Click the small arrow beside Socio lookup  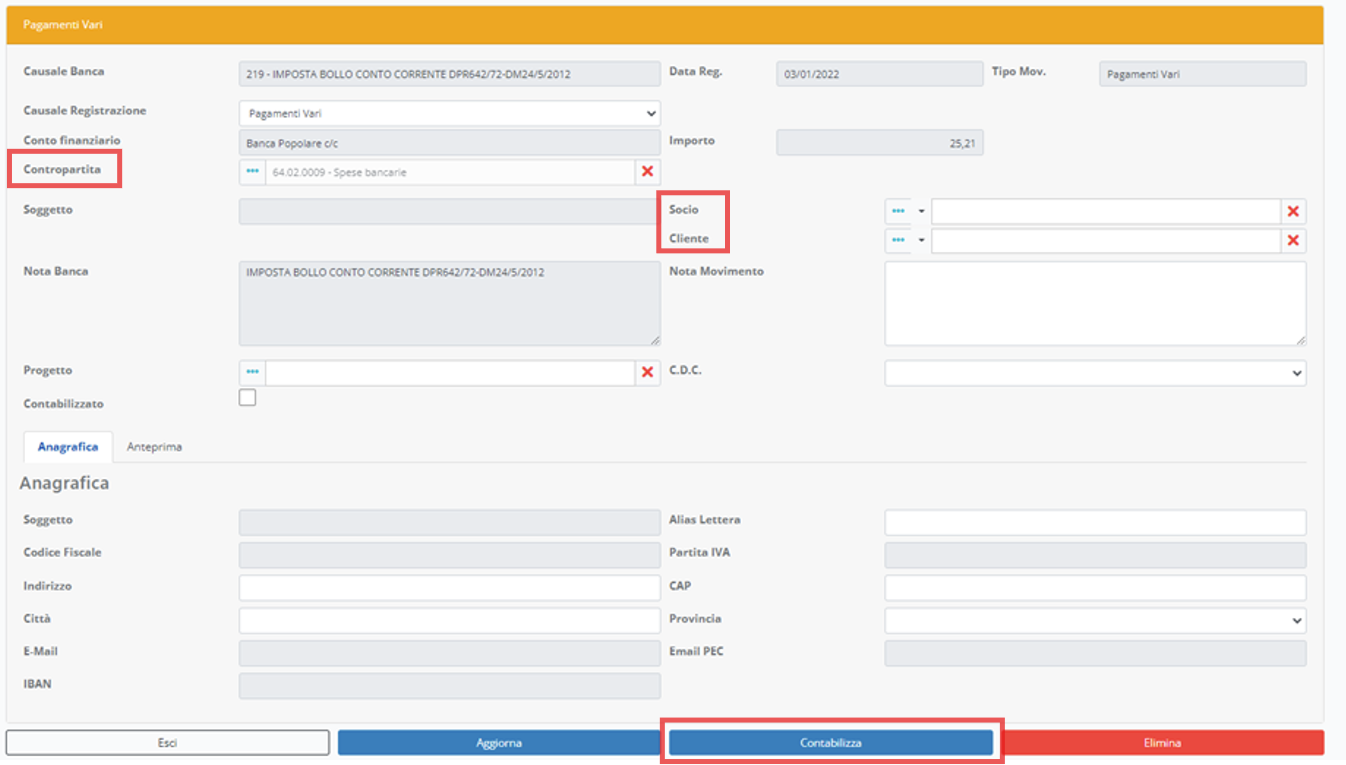pyautogui.click(x=921, y=211)
